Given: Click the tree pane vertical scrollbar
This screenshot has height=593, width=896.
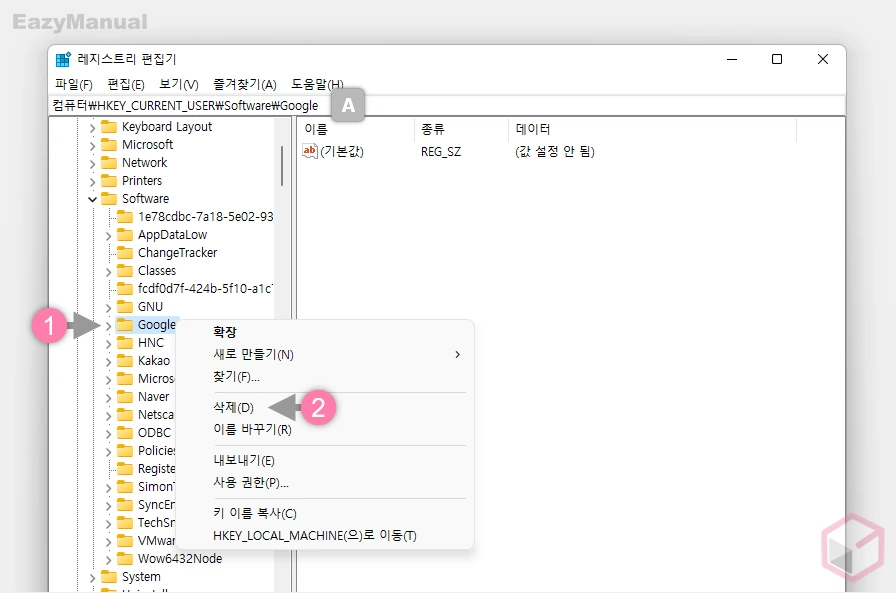Looking at the screenshot, I should (281, 165).
